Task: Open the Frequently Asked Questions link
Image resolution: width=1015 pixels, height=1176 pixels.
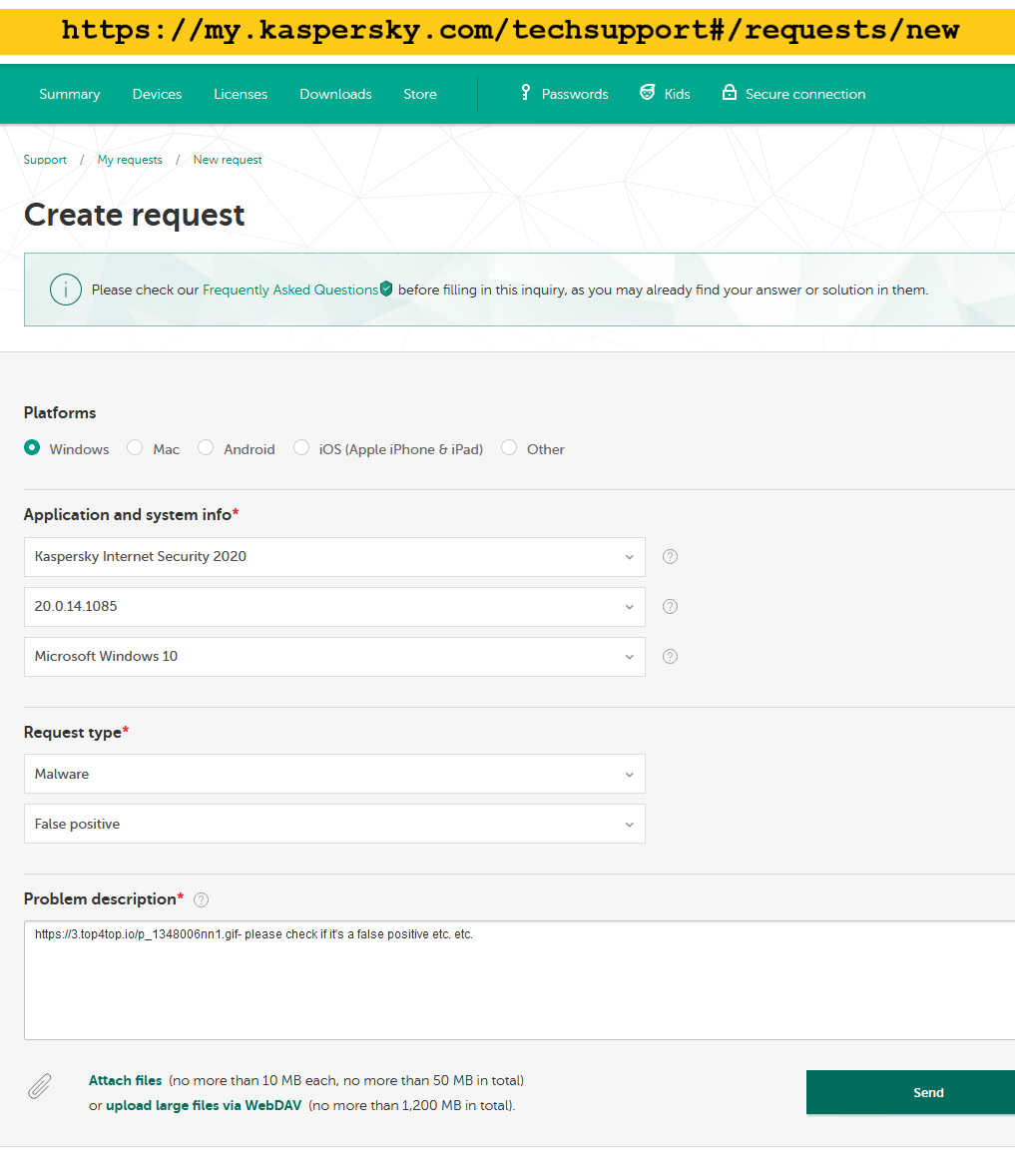Action: pos(290,290)
